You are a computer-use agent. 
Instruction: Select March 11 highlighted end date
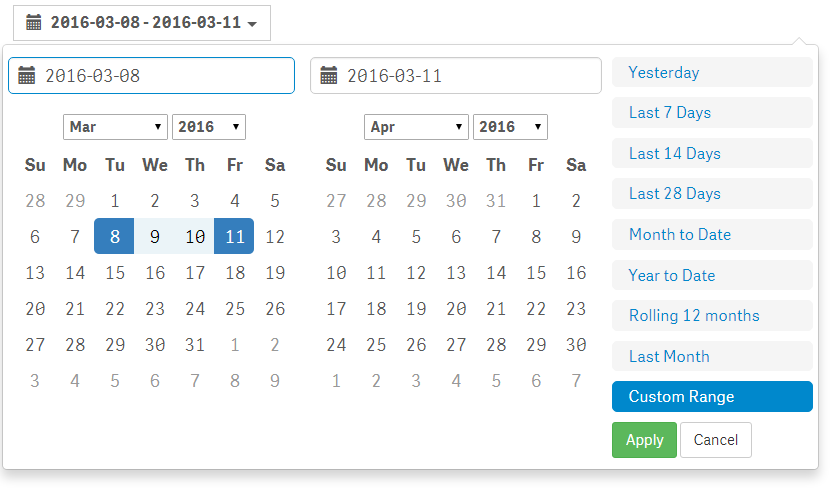tap(234, 236)
